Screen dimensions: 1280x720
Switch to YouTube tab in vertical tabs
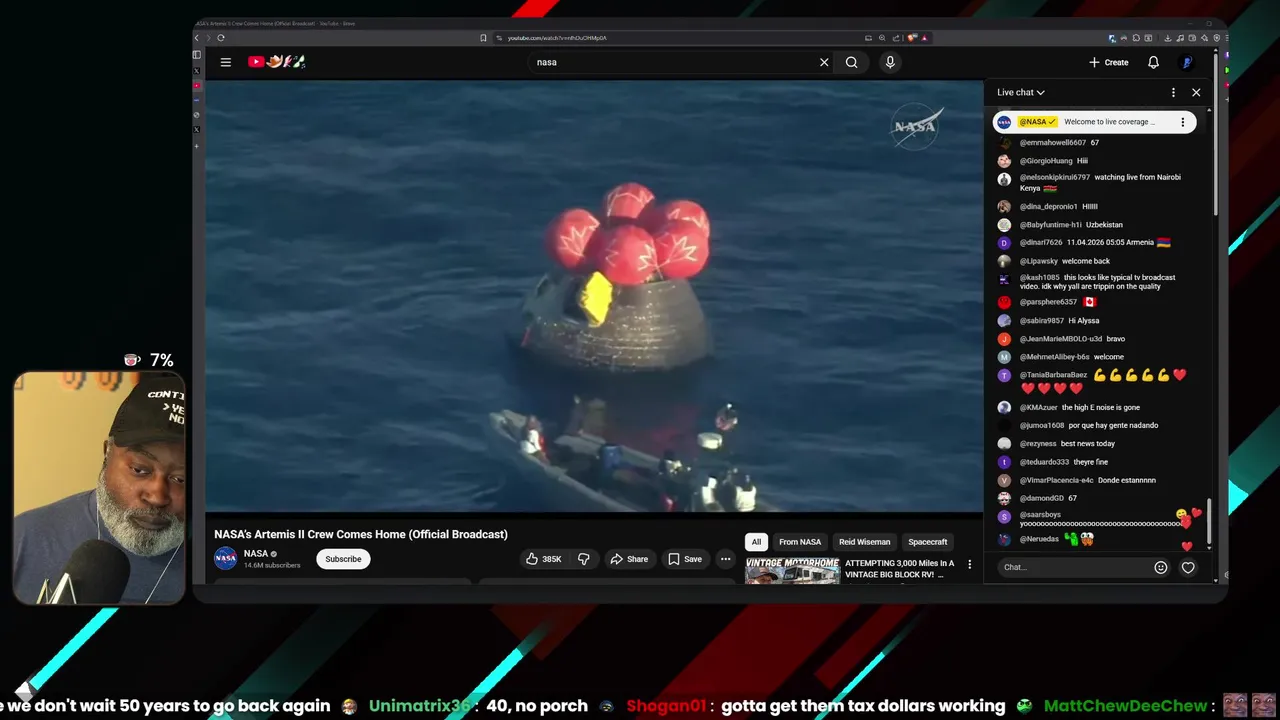click(x=197, y=86)
